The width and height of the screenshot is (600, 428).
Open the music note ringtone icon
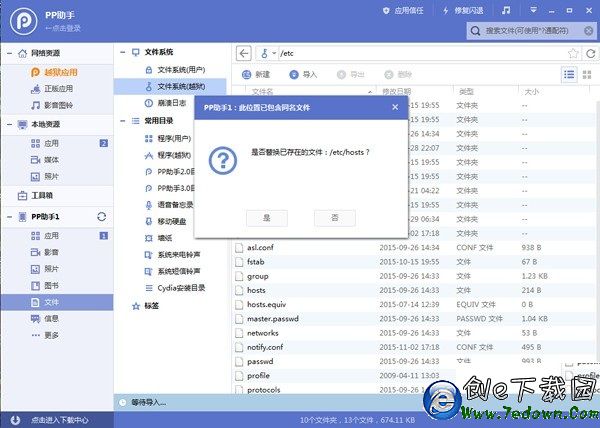click(x=506, y=10)
